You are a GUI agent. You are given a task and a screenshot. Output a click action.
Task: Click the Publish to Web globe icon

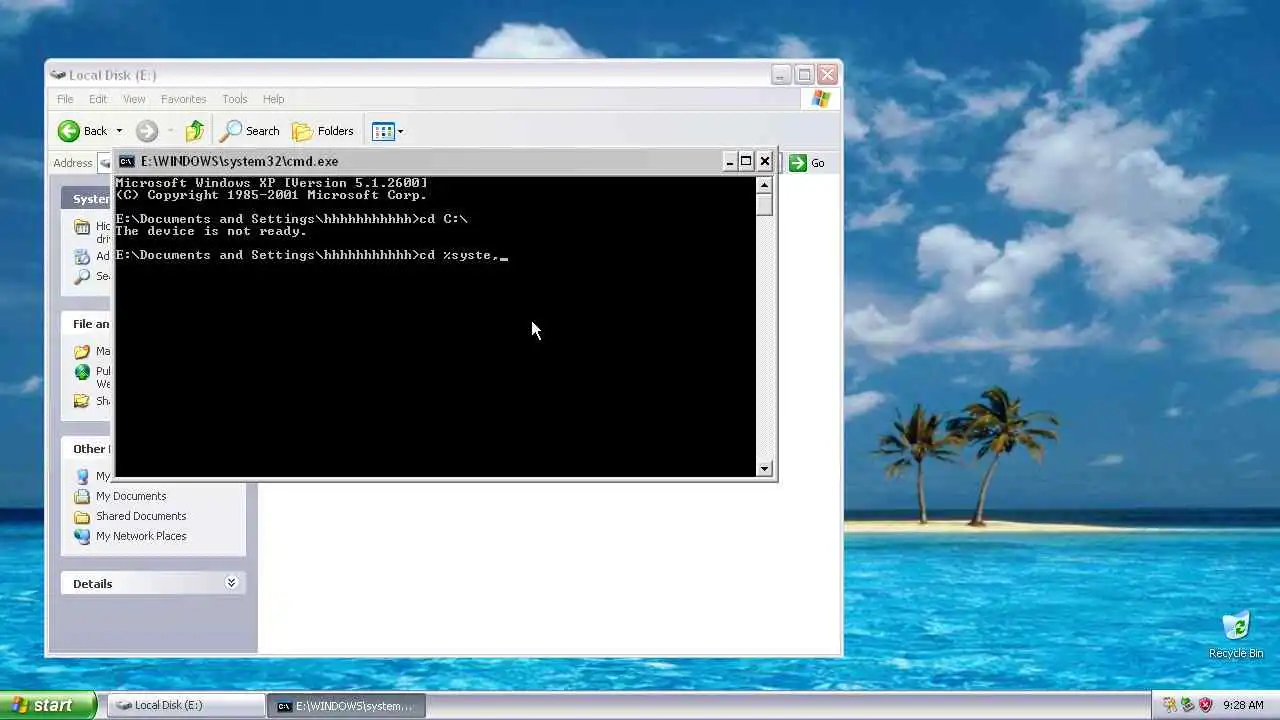[82, 372]
